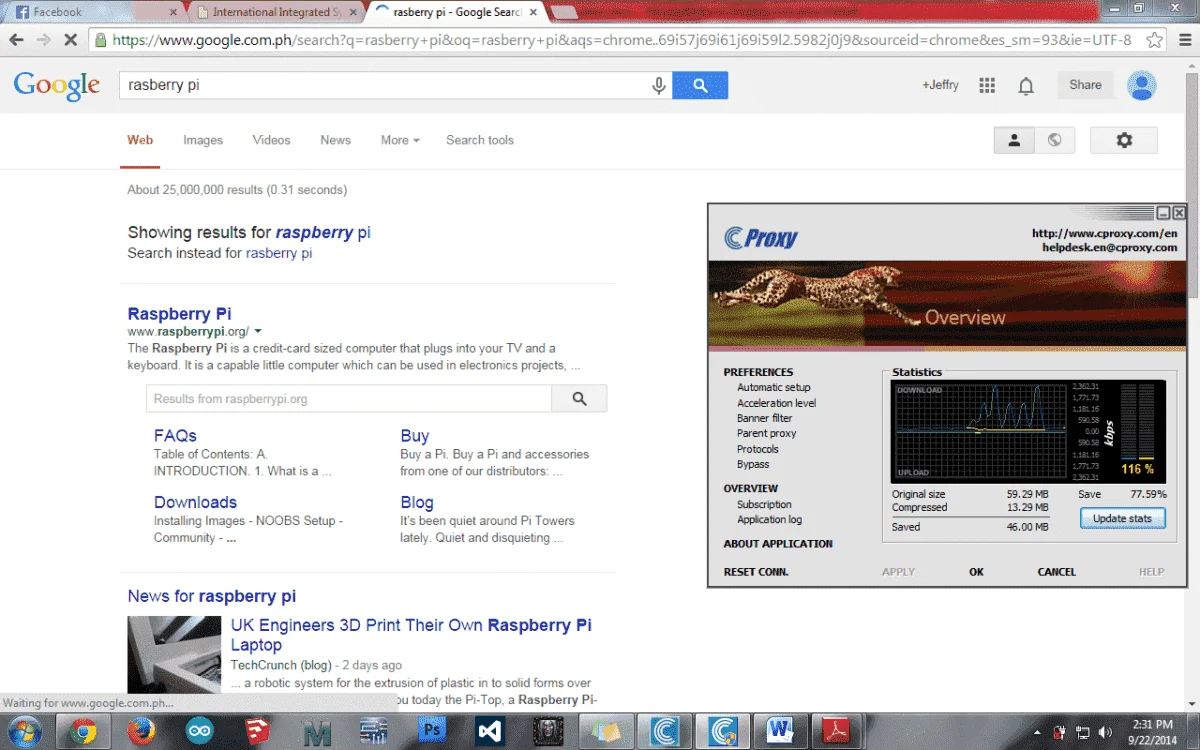1200x750 pixels.
Task: Click the +Jeffry profile link
Action: 940,86
